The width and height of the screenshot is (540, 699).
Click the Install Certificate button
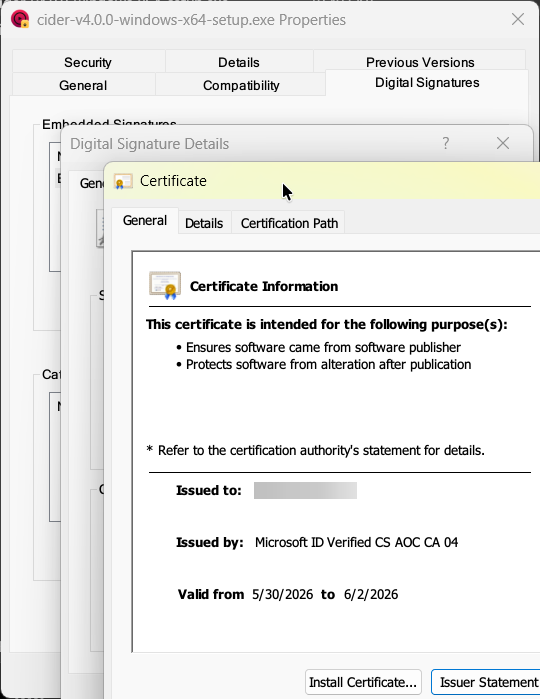pos(363,682)
